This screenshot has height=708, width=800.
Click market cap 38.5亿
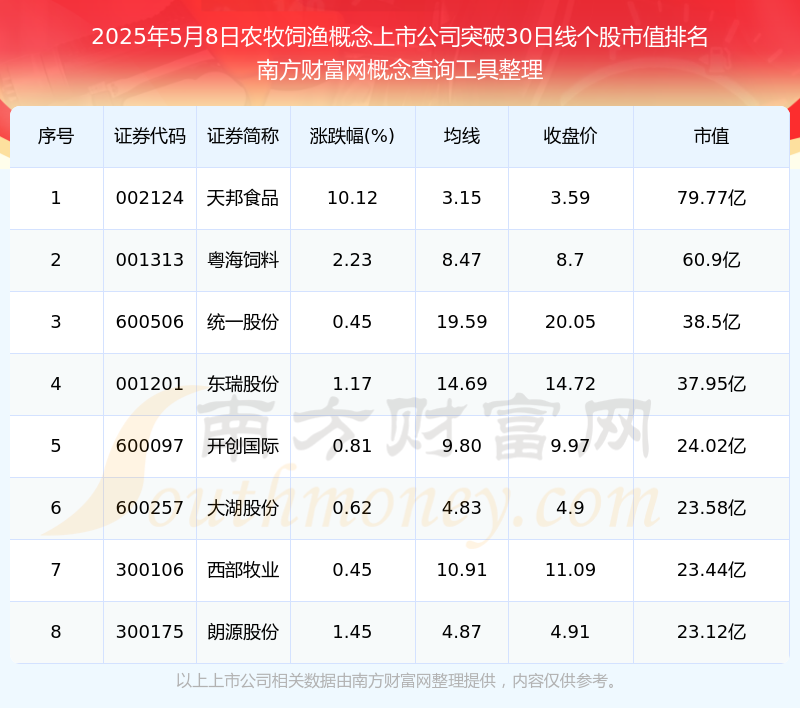tap(711, 322)
